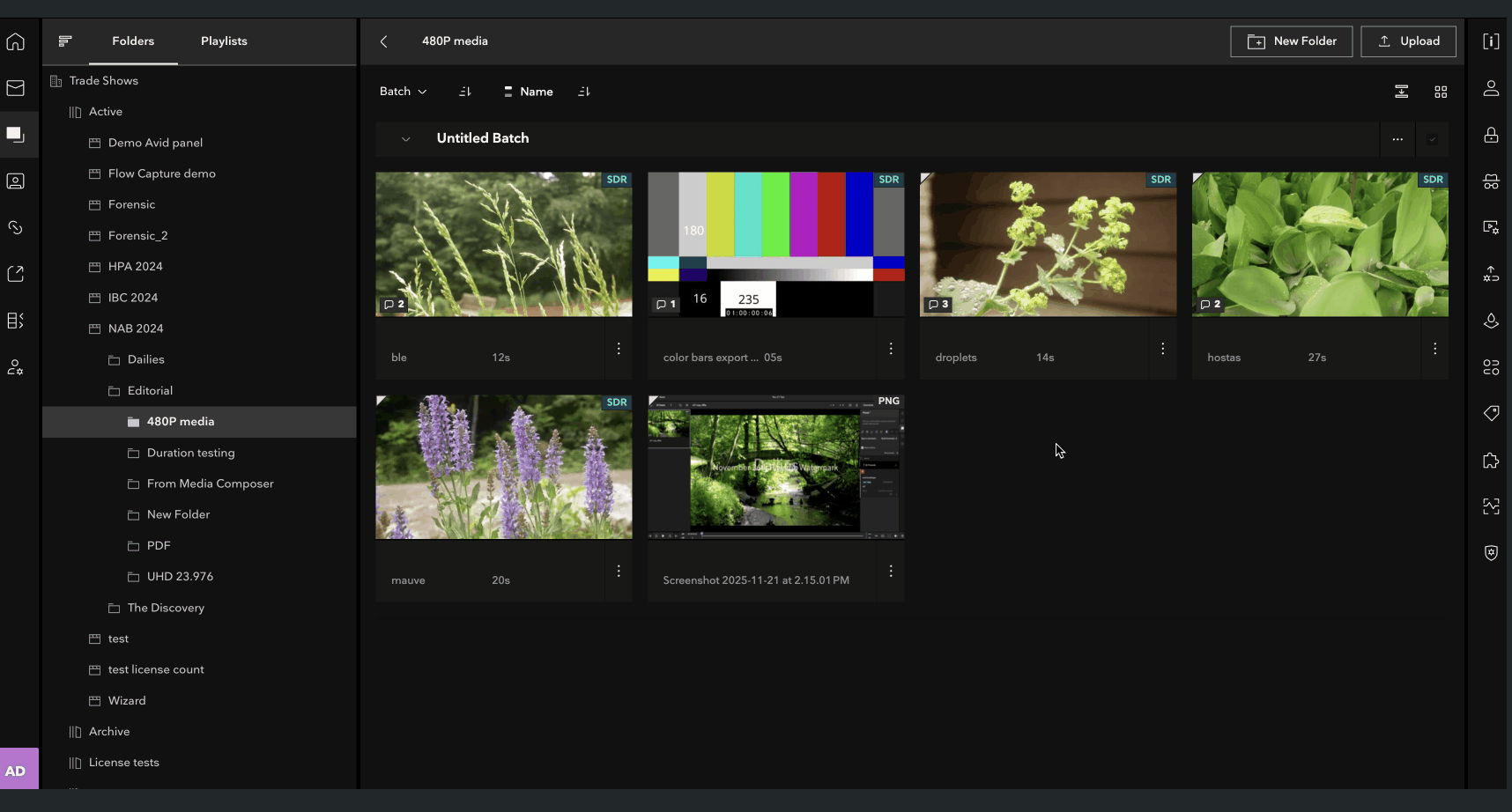The width and height of the screenshot is (1512, 812).
Task: Toggle sort direction next to Batch
Action: pyautogui.click(x=465, y=92)
